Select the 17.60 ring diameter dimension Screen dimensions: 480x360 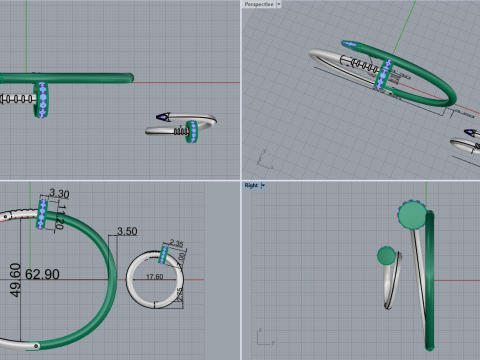pos(155,277)
